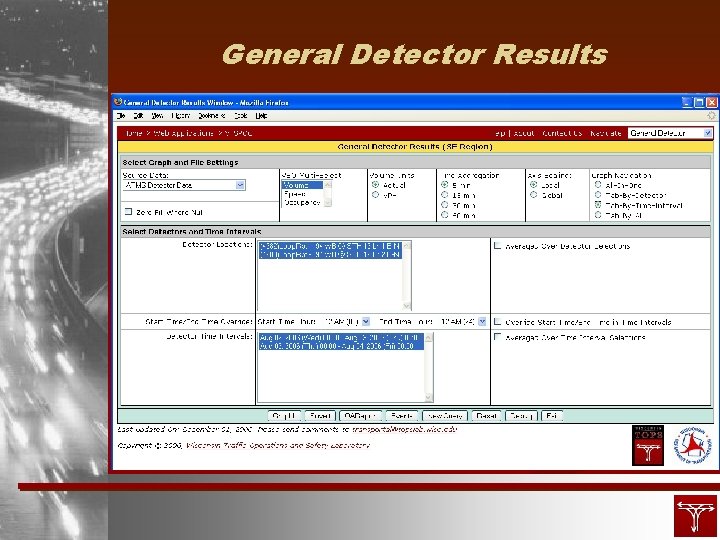
Task: Click the Graph button
Action: [x=284, y=416]
